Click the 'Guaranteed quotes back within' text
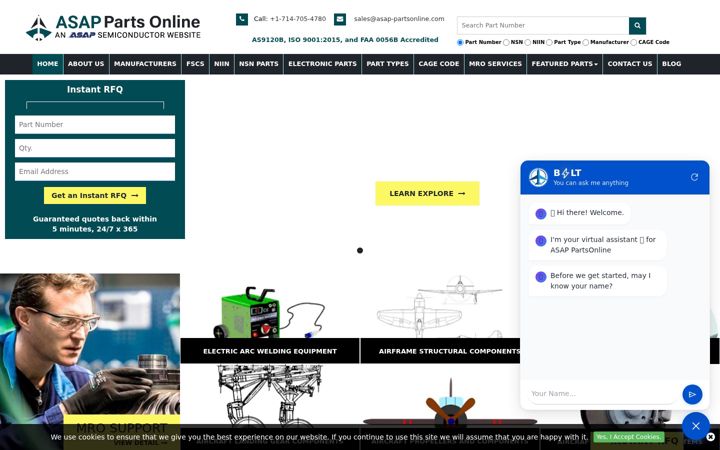The image size is (720, 450). (95, 219)
